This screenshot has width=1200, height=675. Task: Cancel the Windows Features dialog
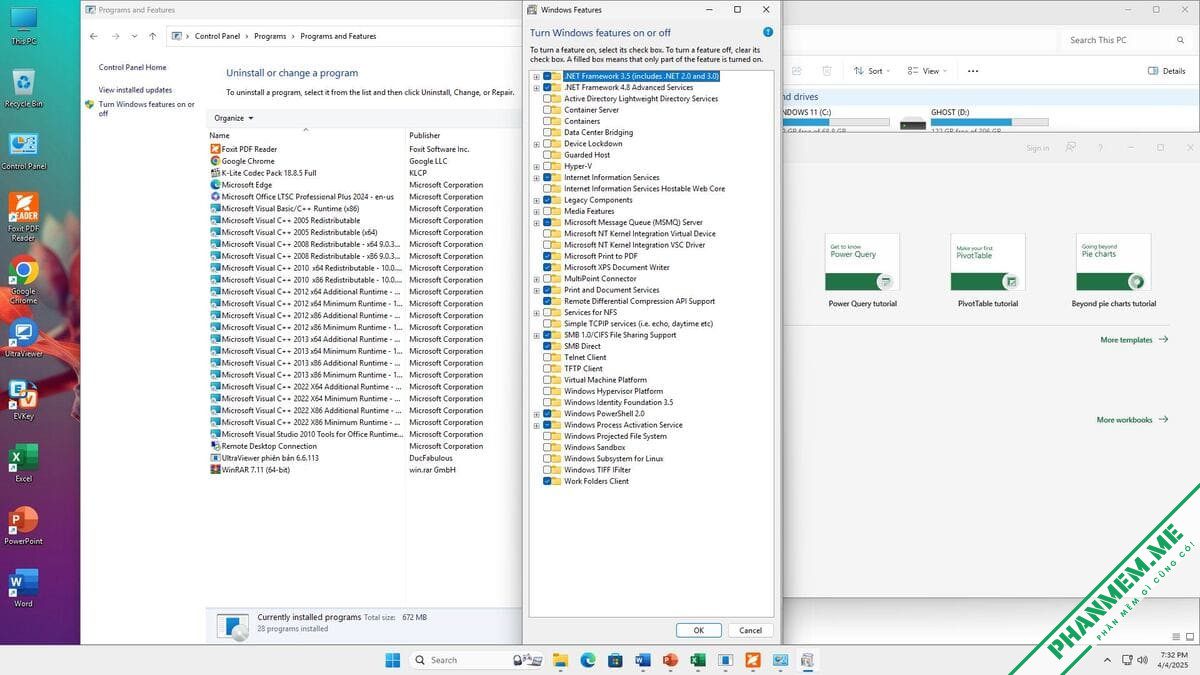[750, 630]
